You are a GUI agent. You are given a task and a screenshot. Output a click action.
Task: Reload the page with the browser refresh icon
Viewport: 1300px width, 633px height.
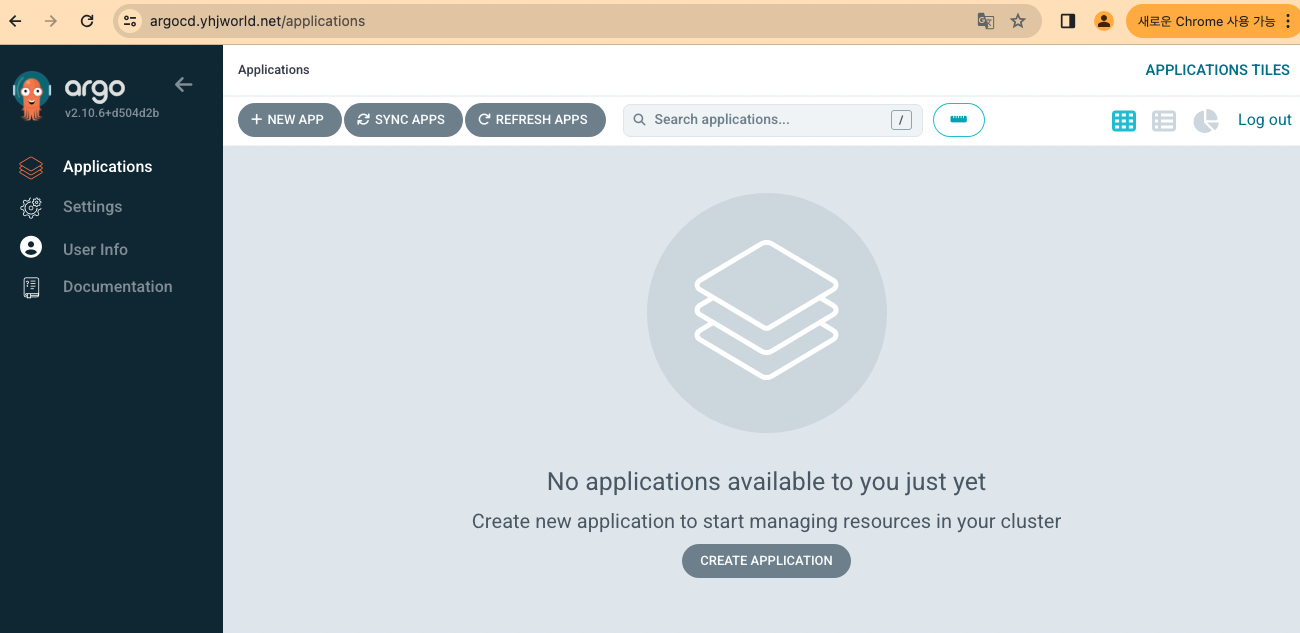pyautogui.click(x=87, y=21)
